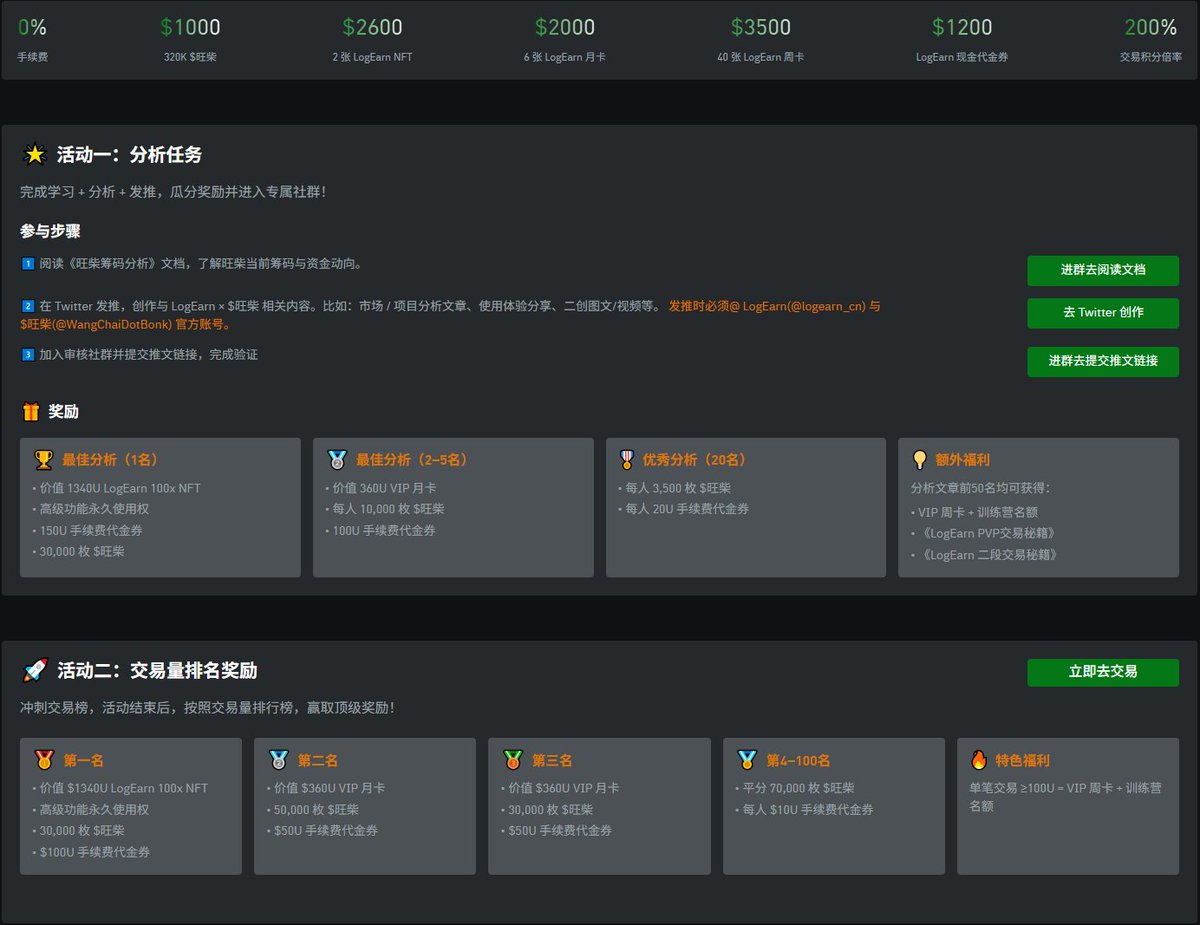Click the 200% stat value
Screen dimensions: 1200x925
coord(1151,28)
